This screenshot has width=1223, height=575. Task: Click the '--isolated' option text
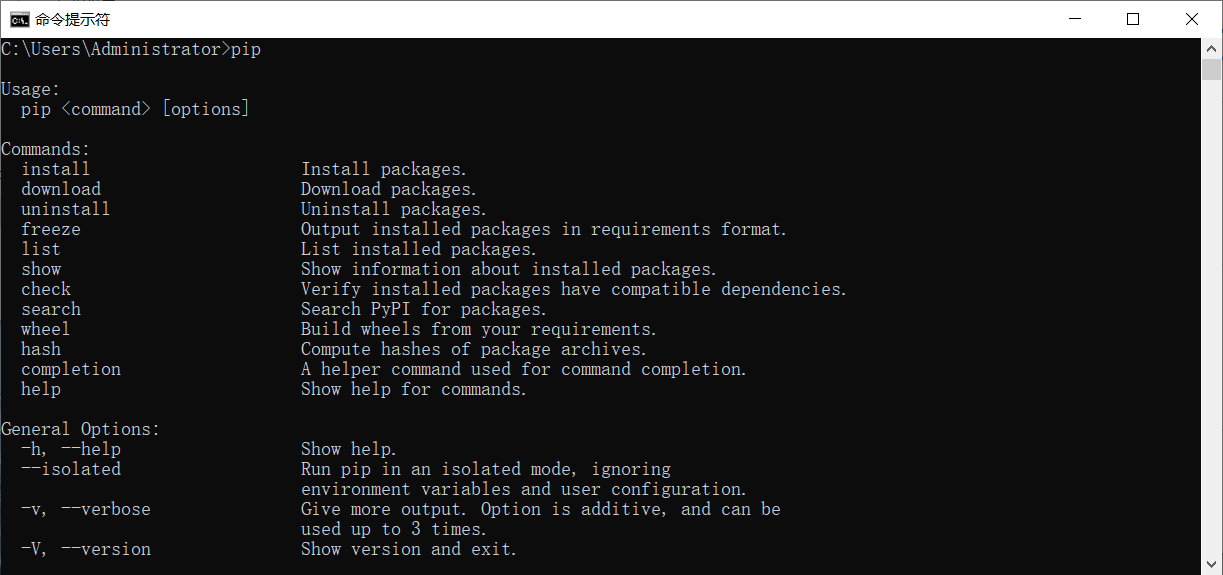tap(71, 469)
